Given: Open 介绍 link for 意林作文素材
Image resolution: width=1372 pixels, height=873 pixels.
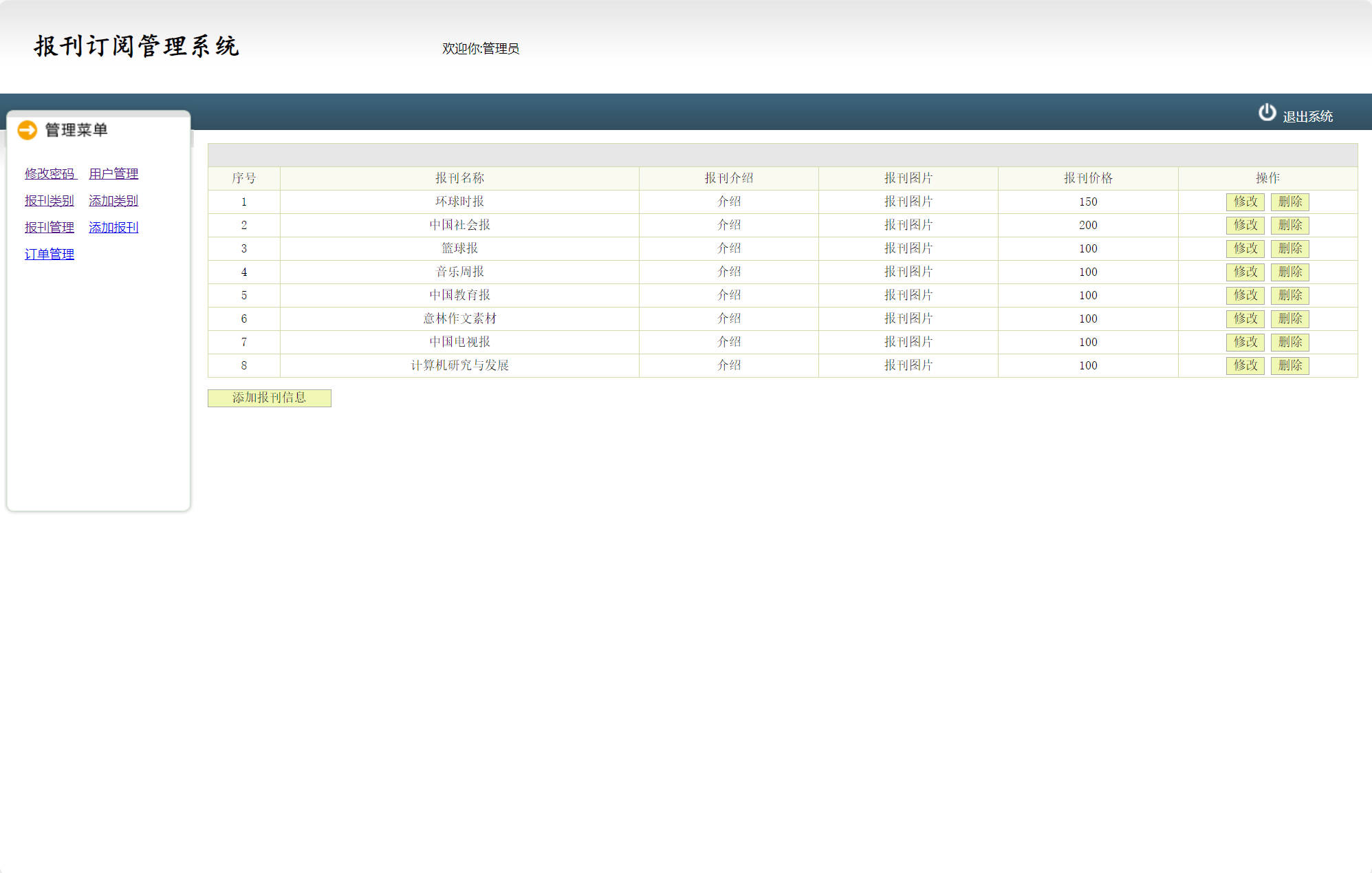Looking at the screenshot, I should [x=728, y=319].
